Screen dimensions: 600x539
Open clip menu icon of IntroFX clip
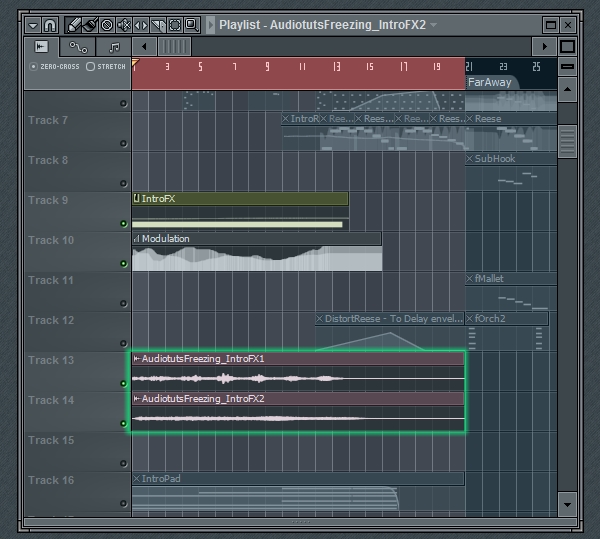pos(136,198)
